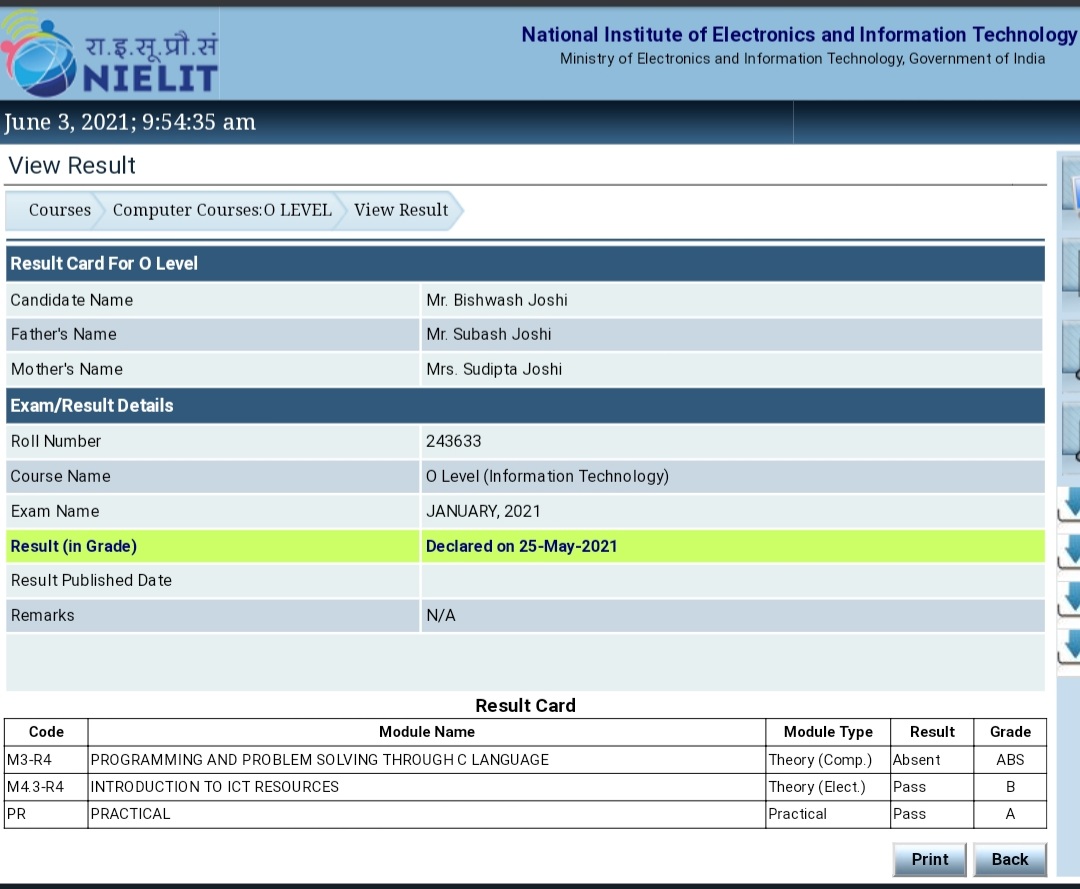Click the Exam/Result Details section header

92,406
